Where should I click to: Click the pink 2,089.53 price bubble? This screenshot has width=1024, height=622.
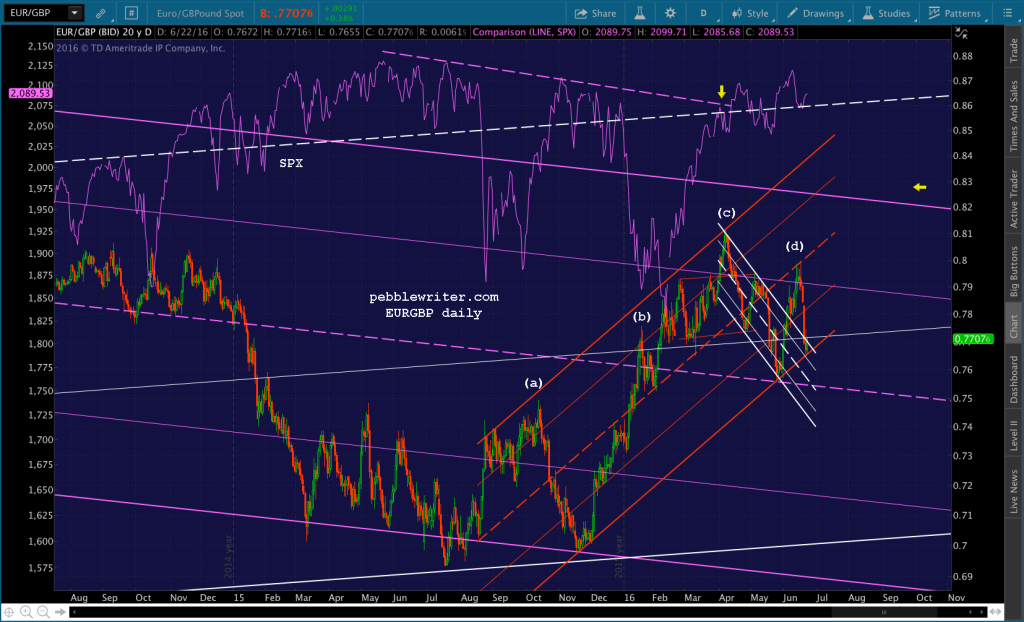30,93
